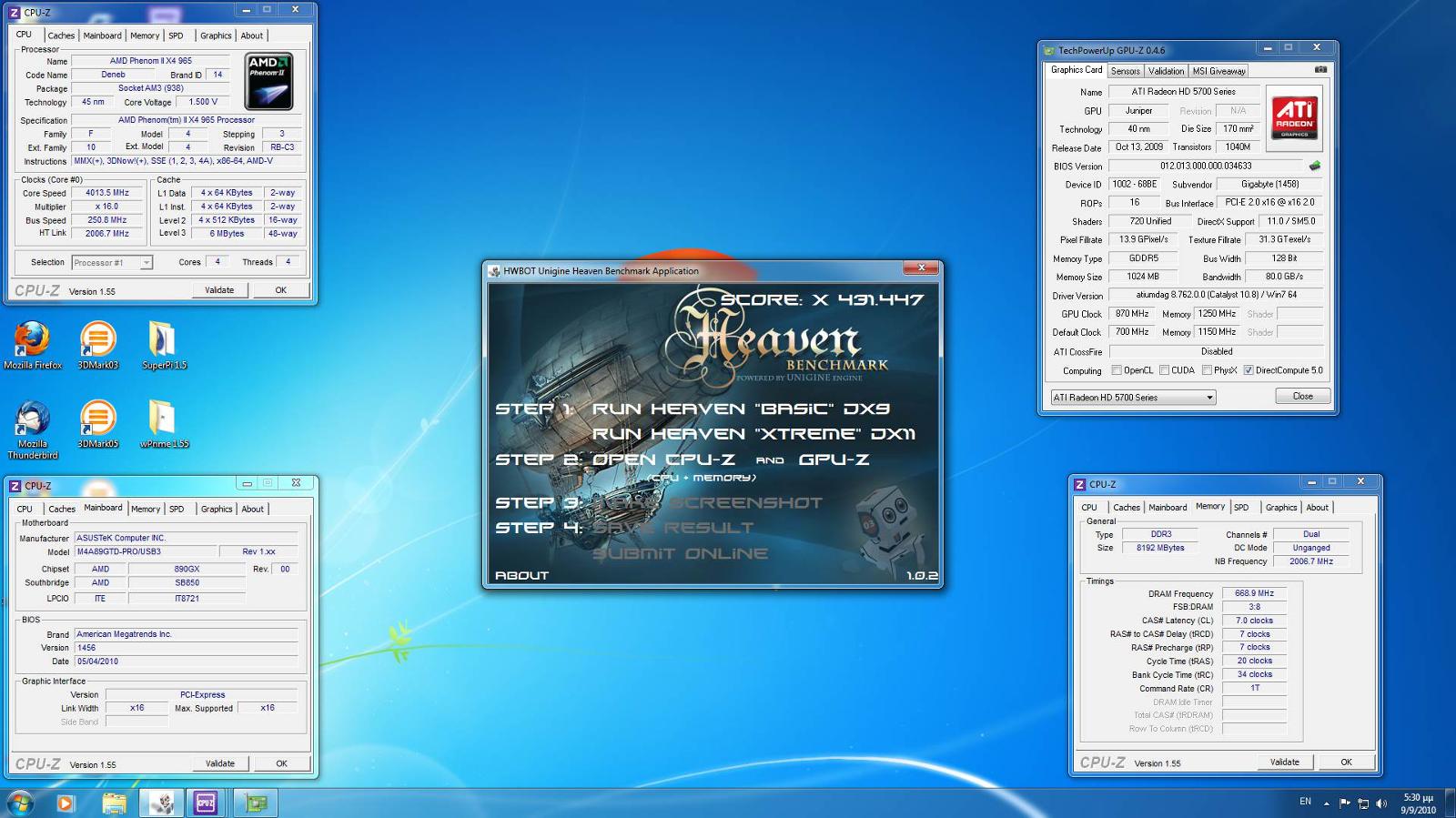
Task: Open About tab in CPU-Z Memory window
Action: [x=1317, y=508]
